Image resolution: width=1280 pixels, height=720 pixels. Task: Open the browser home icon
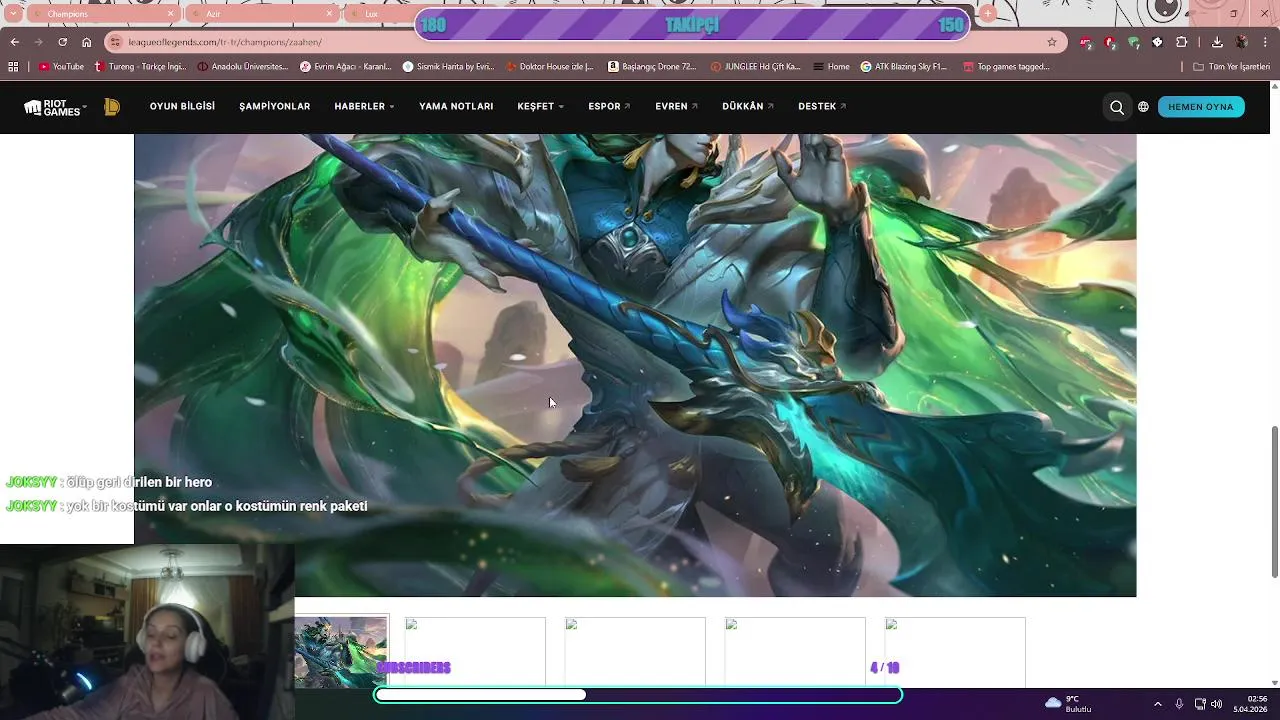tap(87, 42)
